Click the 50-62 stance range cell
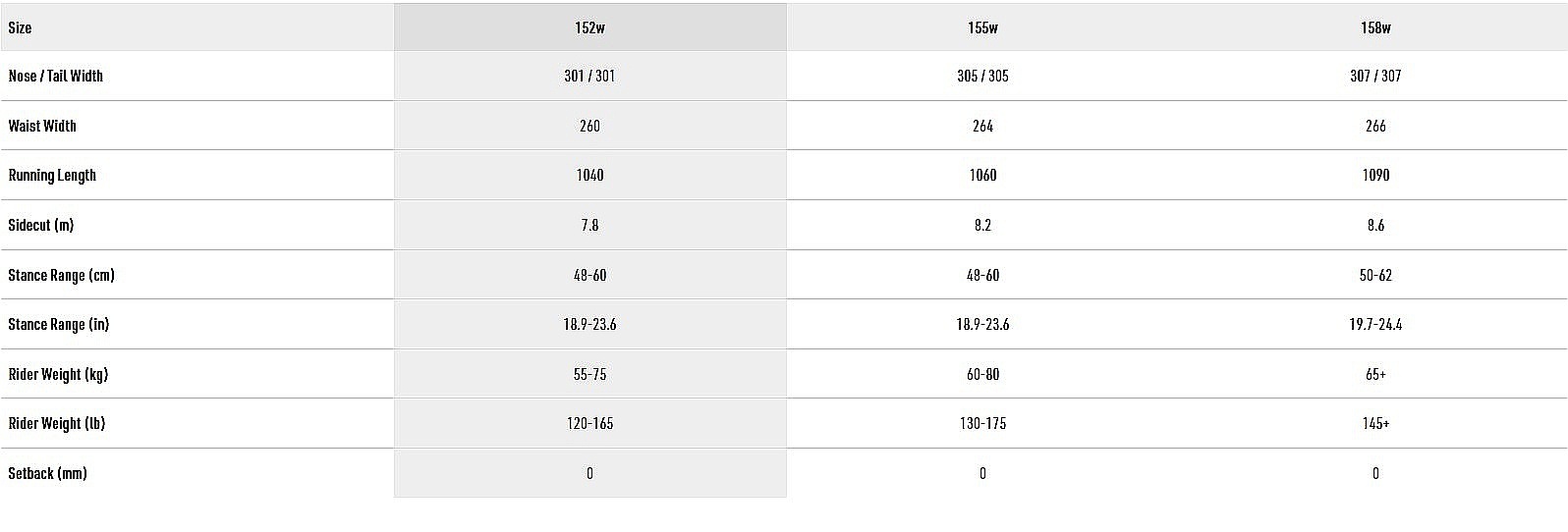Screen dimensions: 1568x532 (x=1375, y=275)
